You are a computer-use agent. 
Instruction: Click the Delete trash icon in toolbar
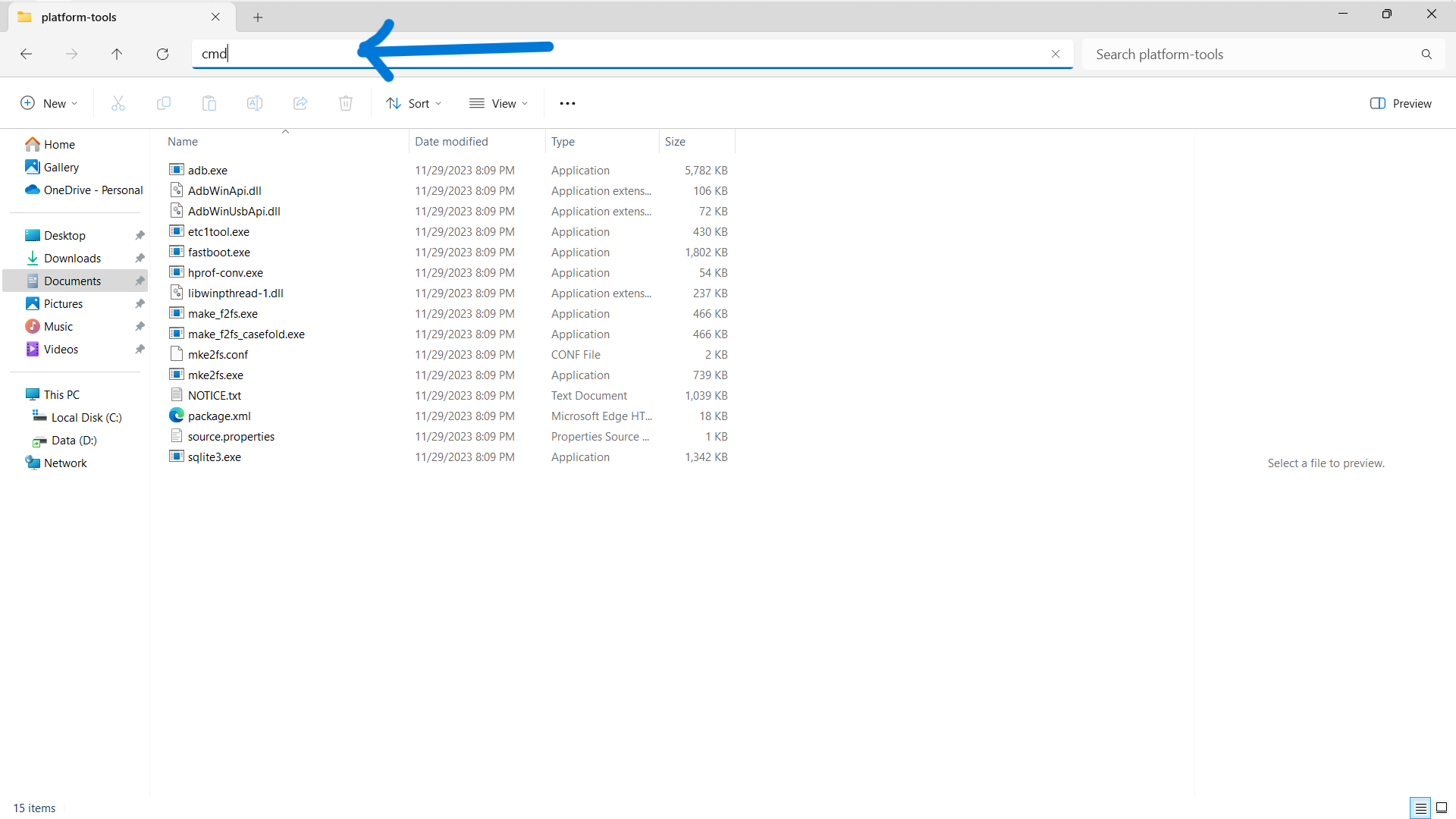click(x=346, y=103)
